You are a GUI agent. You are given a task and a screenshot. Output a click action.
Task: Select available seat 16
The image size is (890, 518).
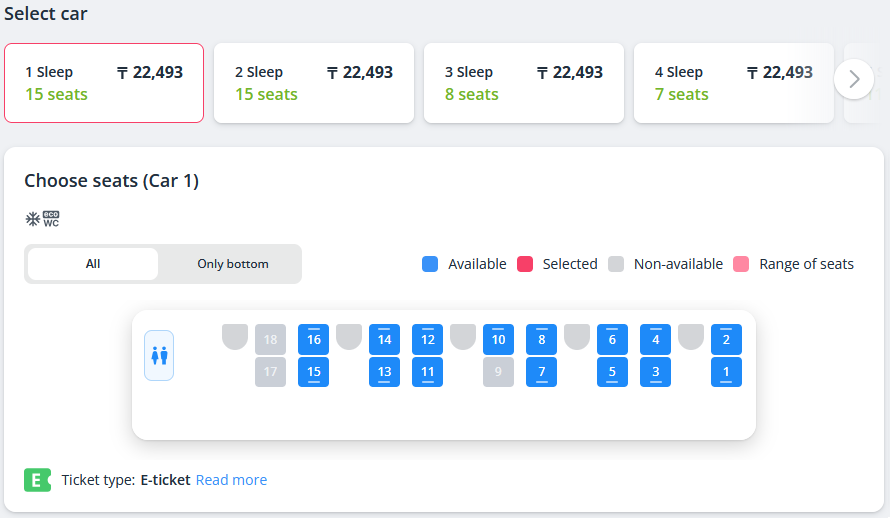coord(314,340)
